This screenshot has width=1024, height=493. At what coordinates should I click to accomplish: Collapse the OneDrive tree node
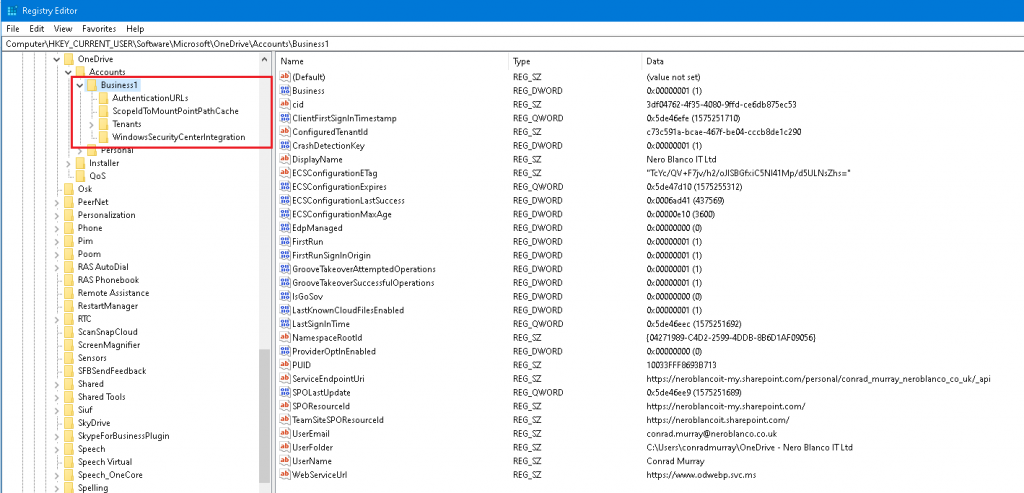(x=56, y=59)
